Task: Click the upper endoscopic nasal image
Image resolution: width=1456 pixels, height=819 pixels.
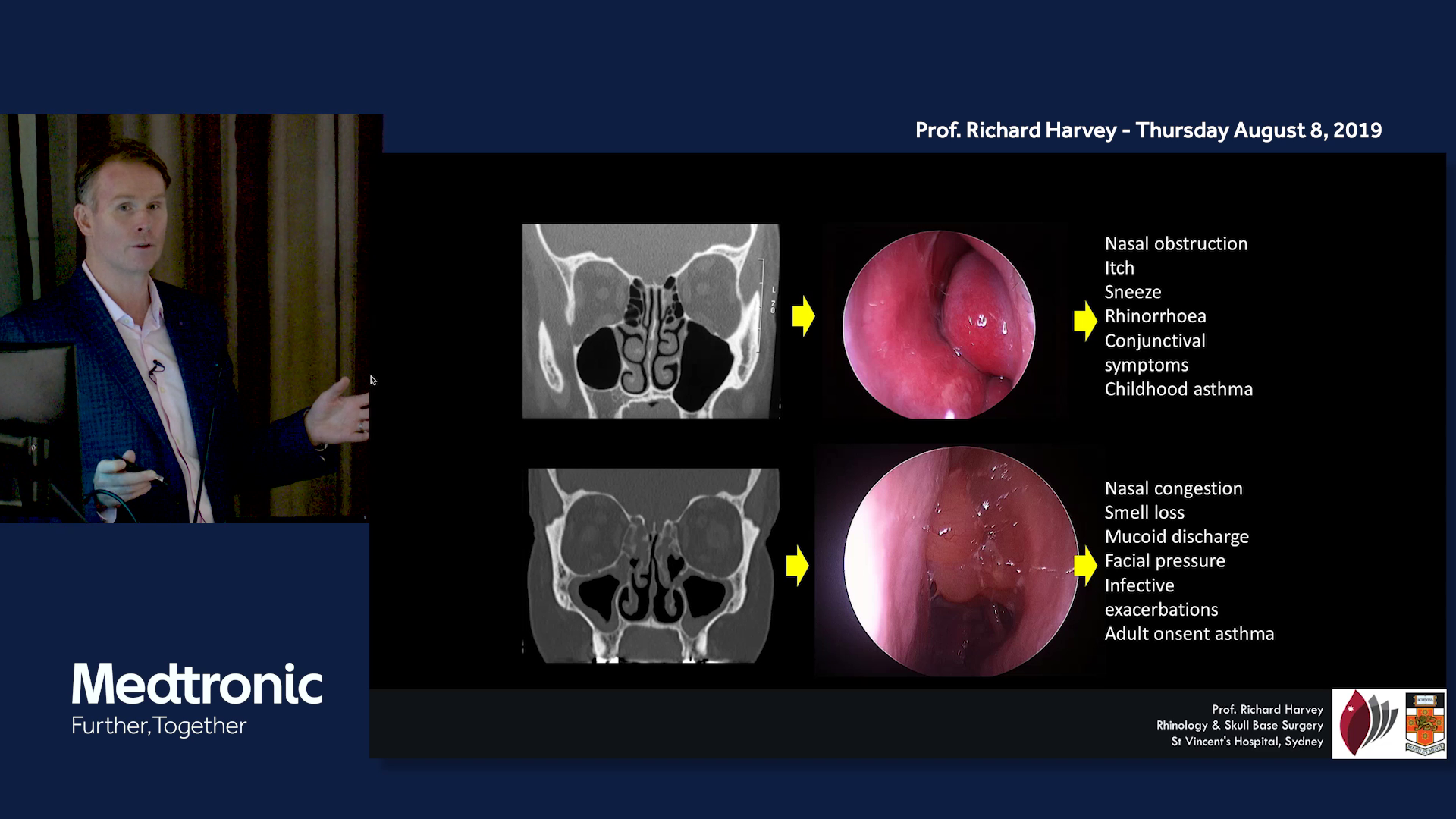Action: click(939, 325)
